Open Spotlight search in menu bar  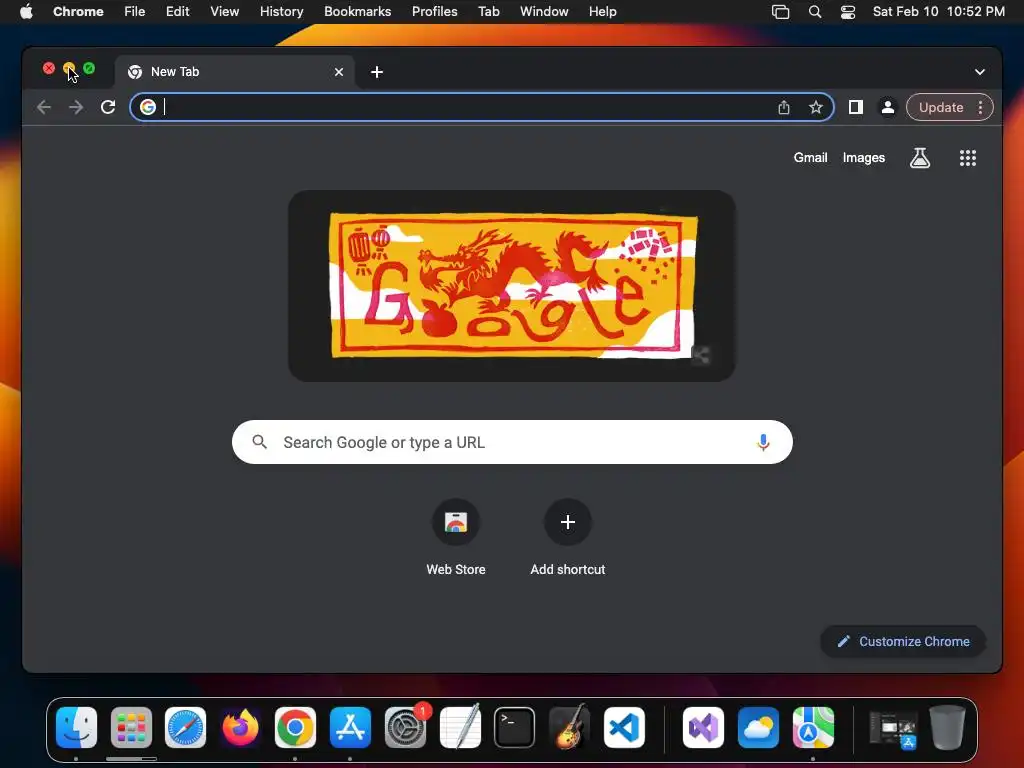point(814,11)
